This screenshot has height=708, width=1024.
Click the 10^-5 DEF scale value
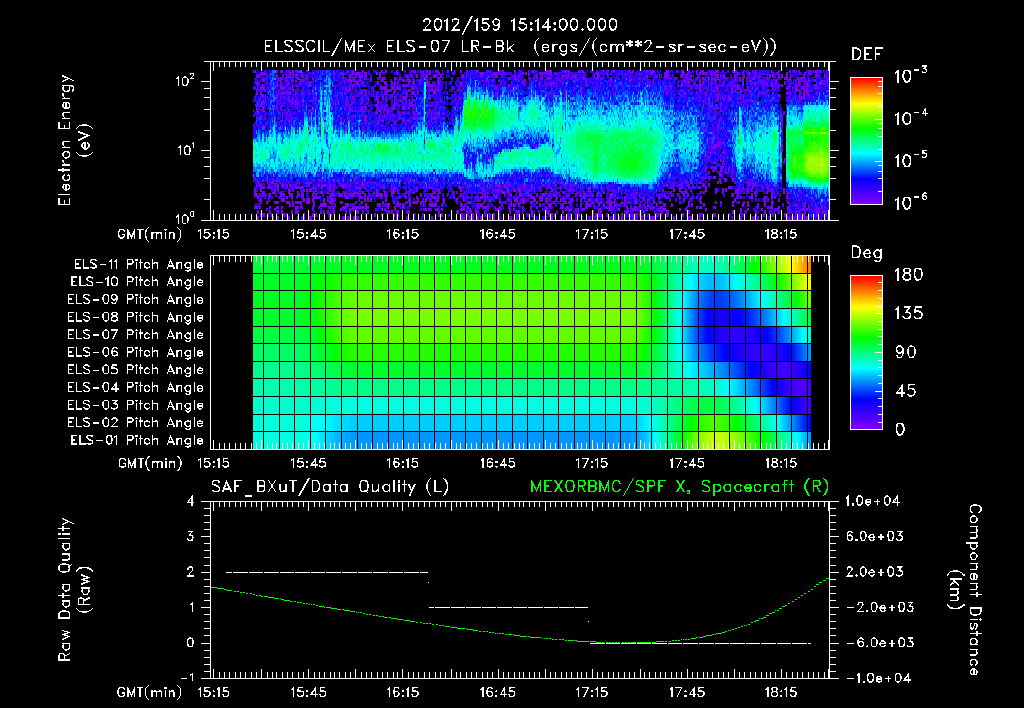point(910,159)
